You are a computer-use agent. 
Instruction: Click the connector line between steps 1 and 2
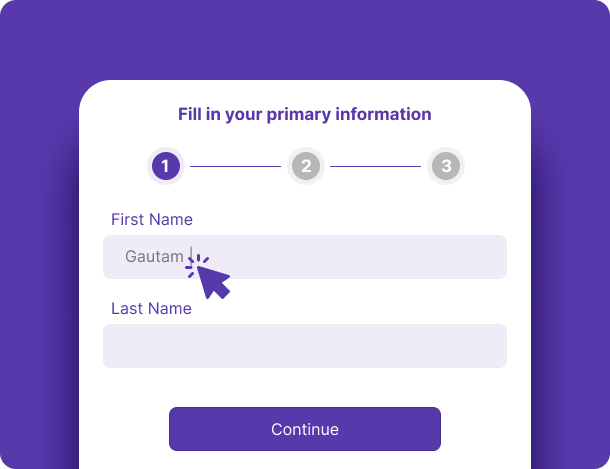point(236,166)
